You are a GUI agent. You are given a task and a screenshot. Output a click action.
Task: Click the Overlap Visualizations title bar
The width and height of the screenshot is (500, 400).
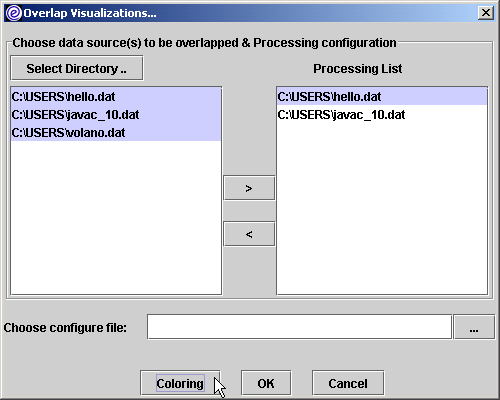coord(250,13)
